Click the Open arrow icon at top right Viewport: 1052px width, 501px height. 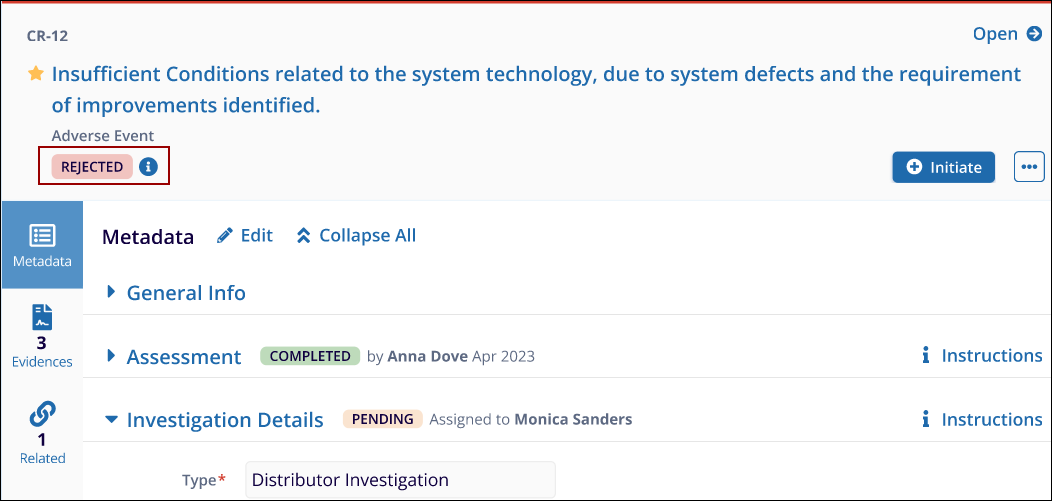(1035, 34)
